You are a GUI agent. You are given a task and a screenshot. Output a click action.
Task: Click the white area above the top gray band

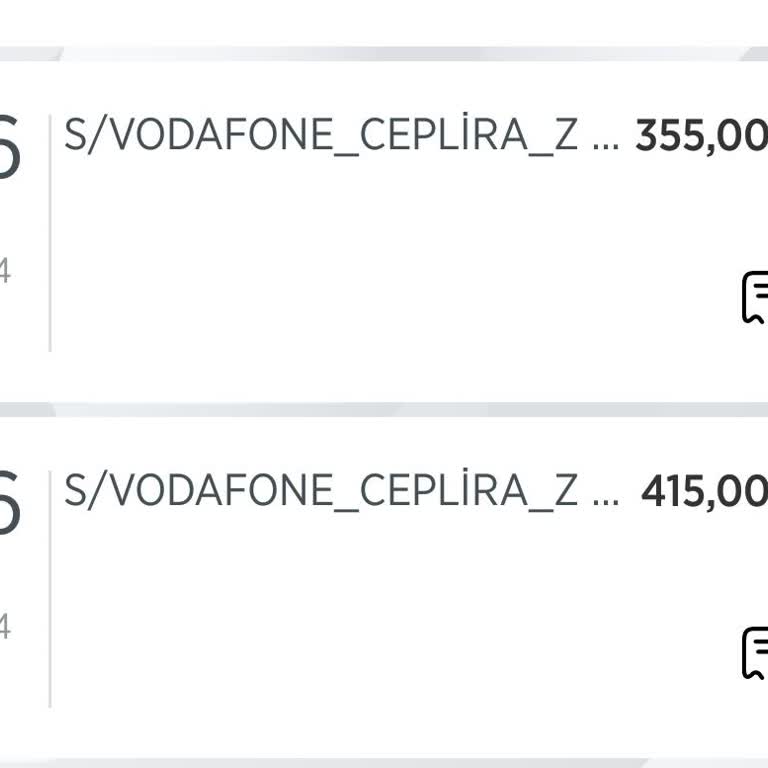click(x=384, y=20)
